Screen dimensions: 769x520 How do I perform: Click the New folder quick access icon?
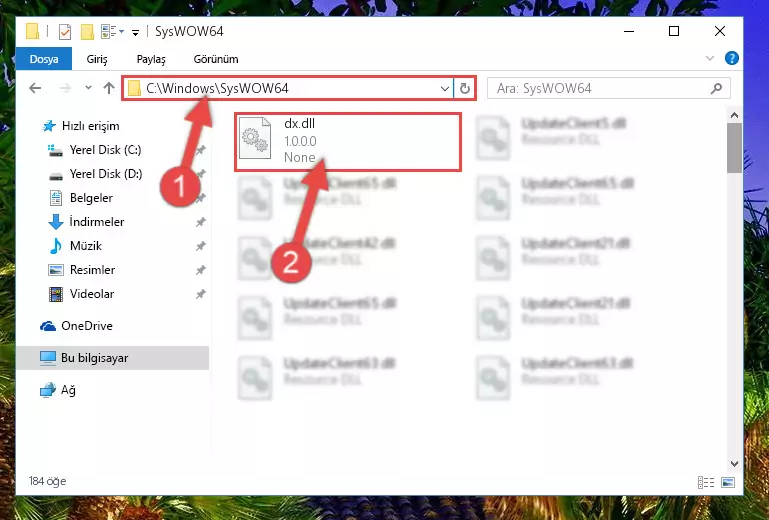tap(87, 32)
